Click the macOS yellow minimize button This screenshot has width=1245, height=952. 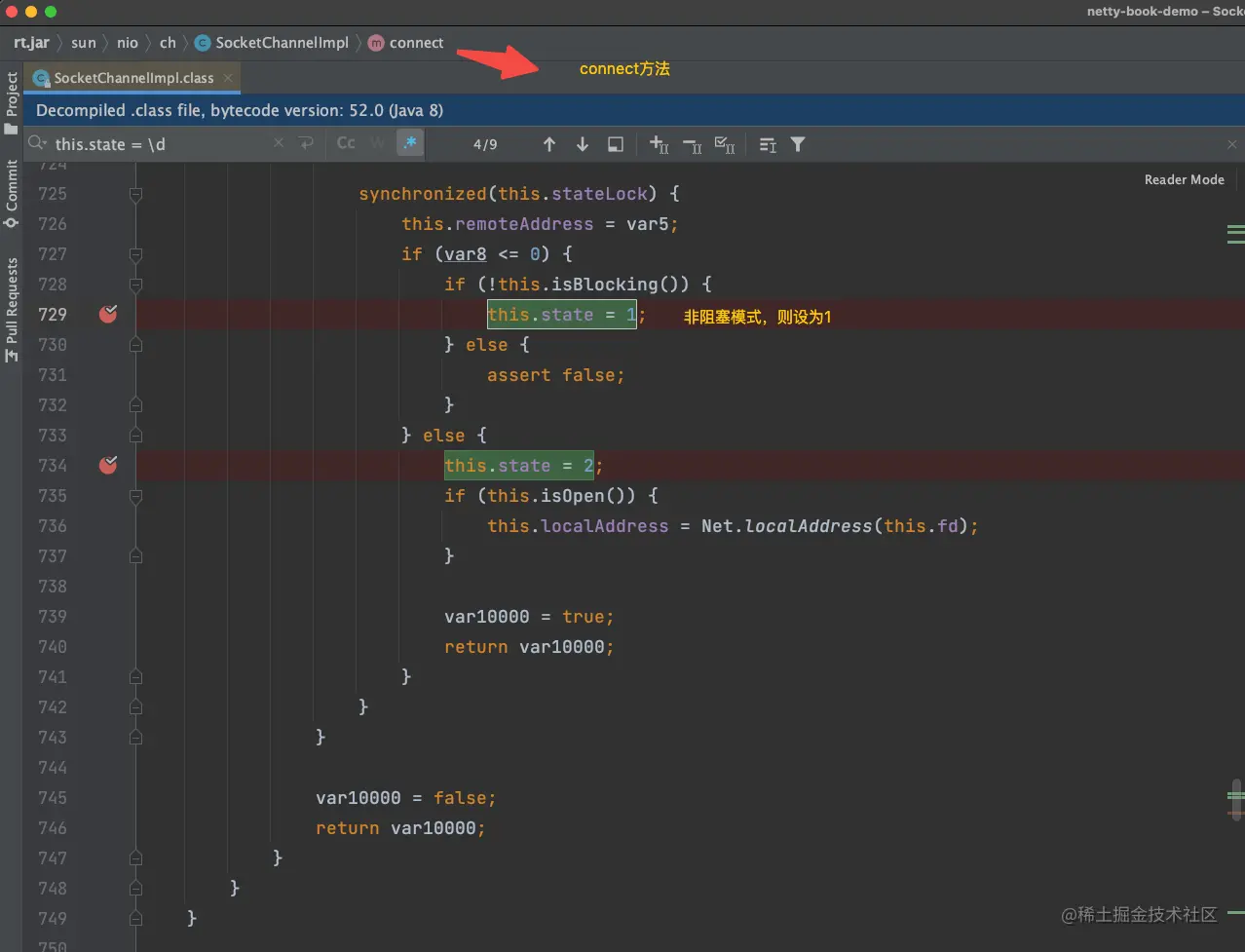tap(31, 12)
